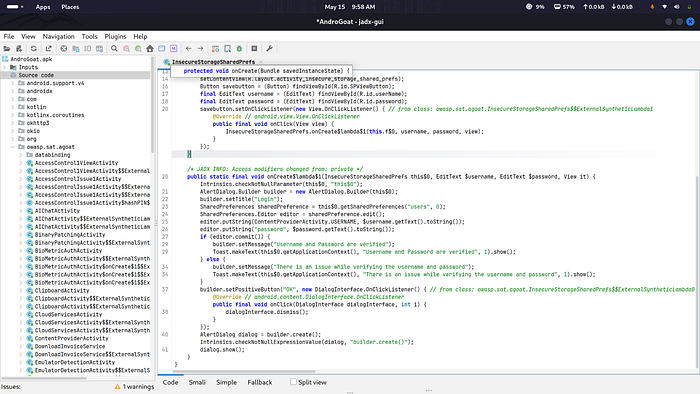Viewport: 700px width, 394px height.
Task: Select DownloadInvoiceService in the tree
Action: [70, 346]
